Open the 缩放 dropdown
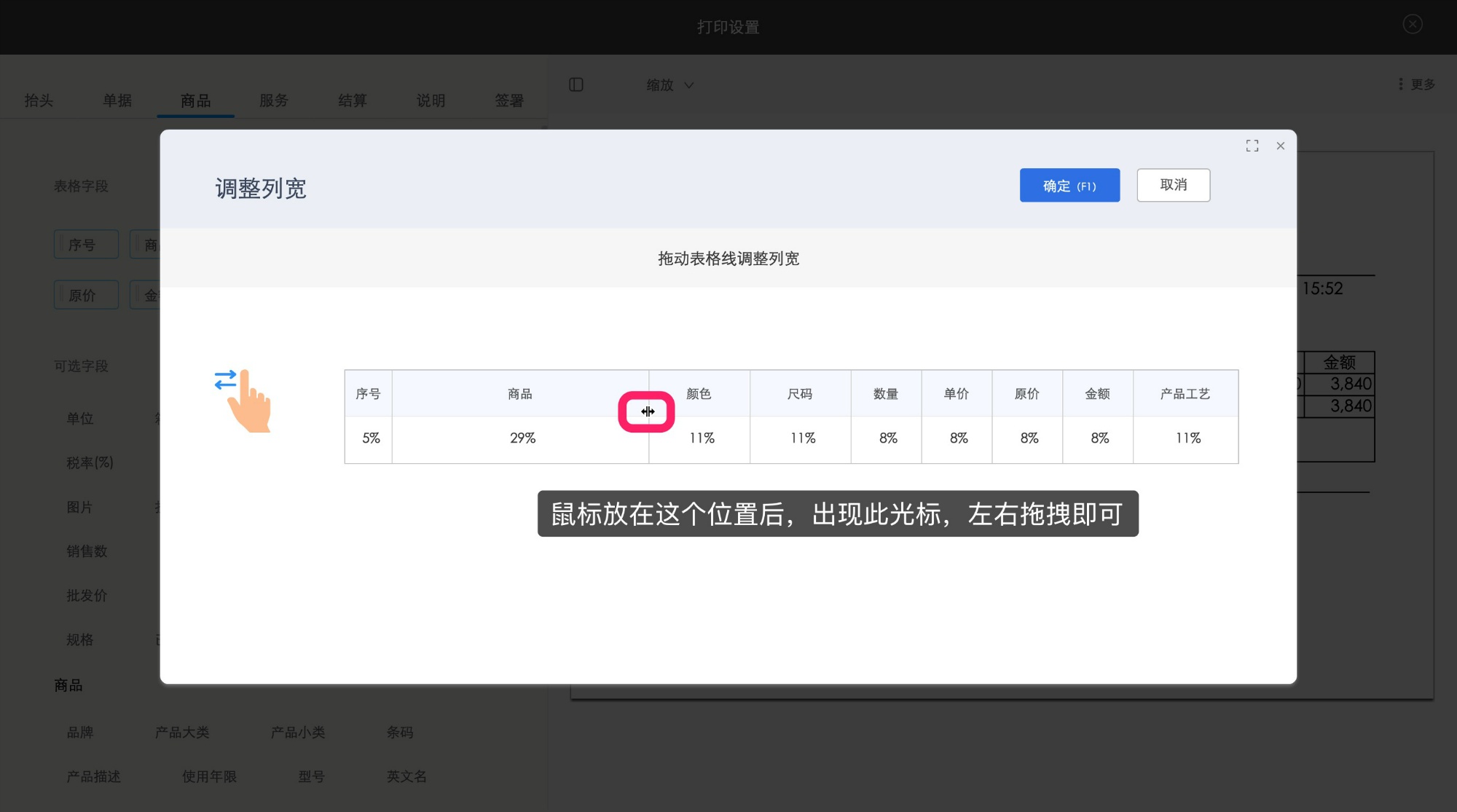The width and height of the screenshot is (1457, 812). click(669, 85)
